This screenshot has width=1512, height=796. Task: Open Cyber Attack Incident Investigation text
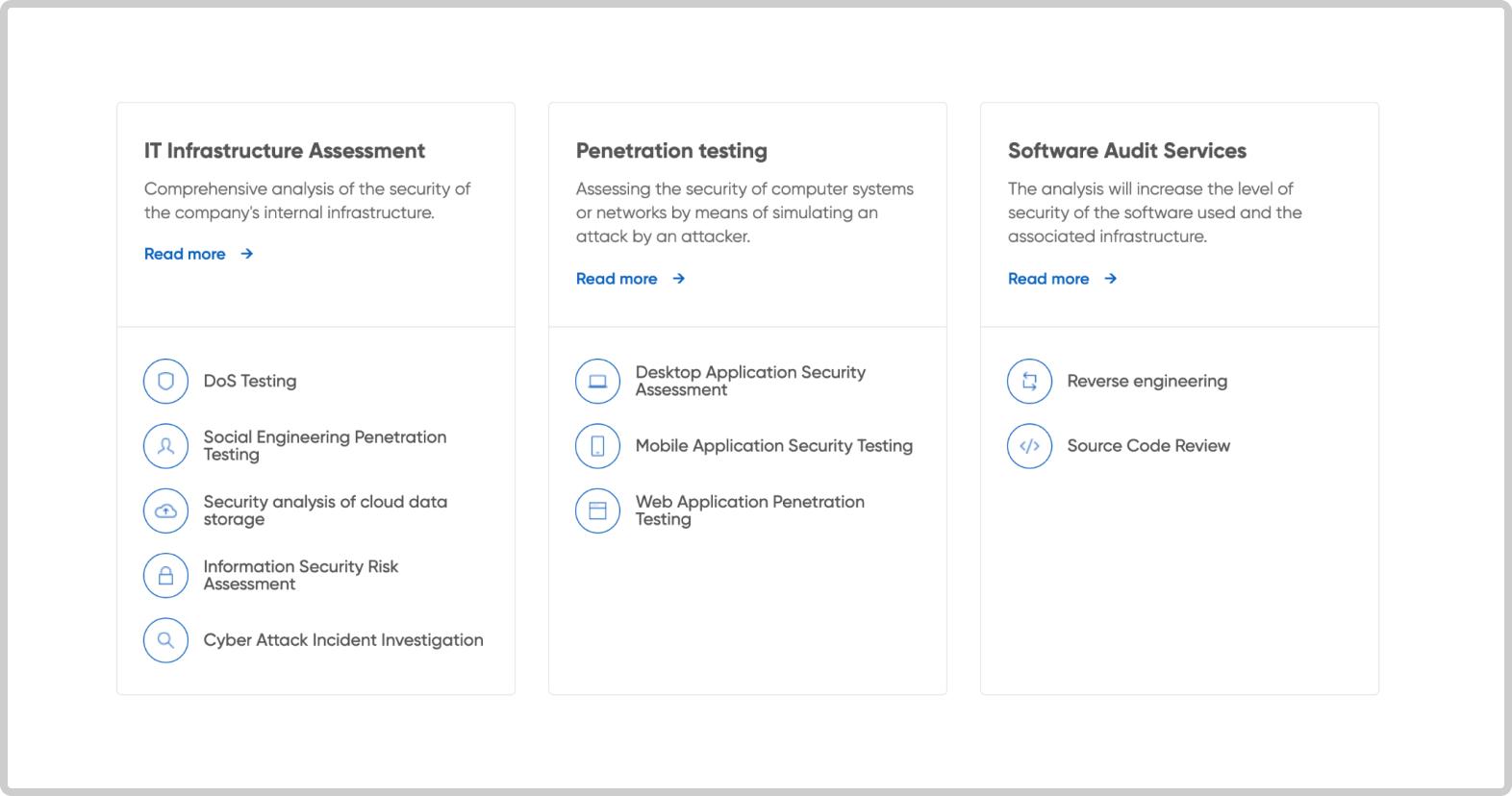(x=343, y=640)
